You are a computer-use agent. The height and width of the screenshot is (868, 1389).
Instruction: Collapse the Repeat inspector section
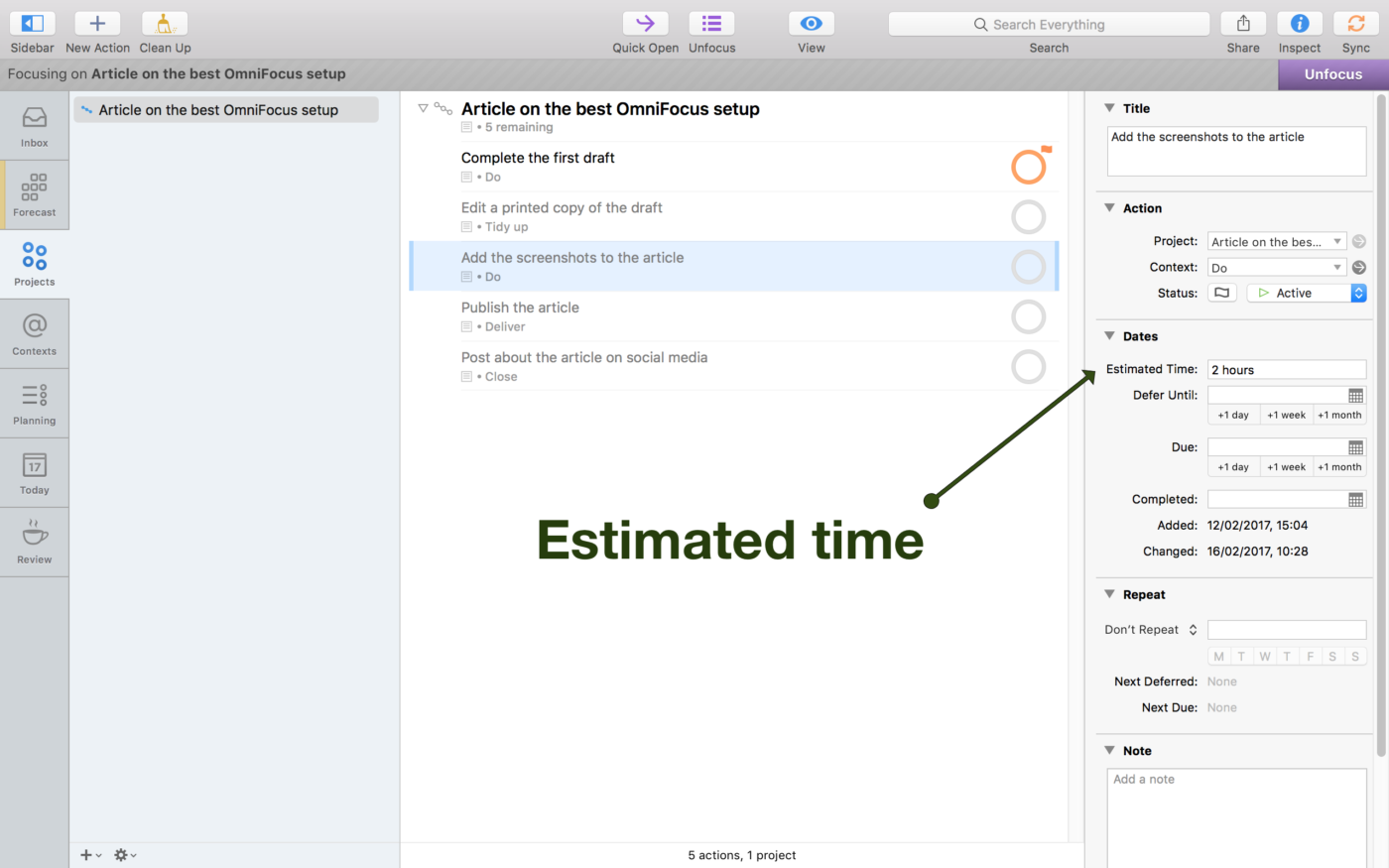click(1109, 594)
